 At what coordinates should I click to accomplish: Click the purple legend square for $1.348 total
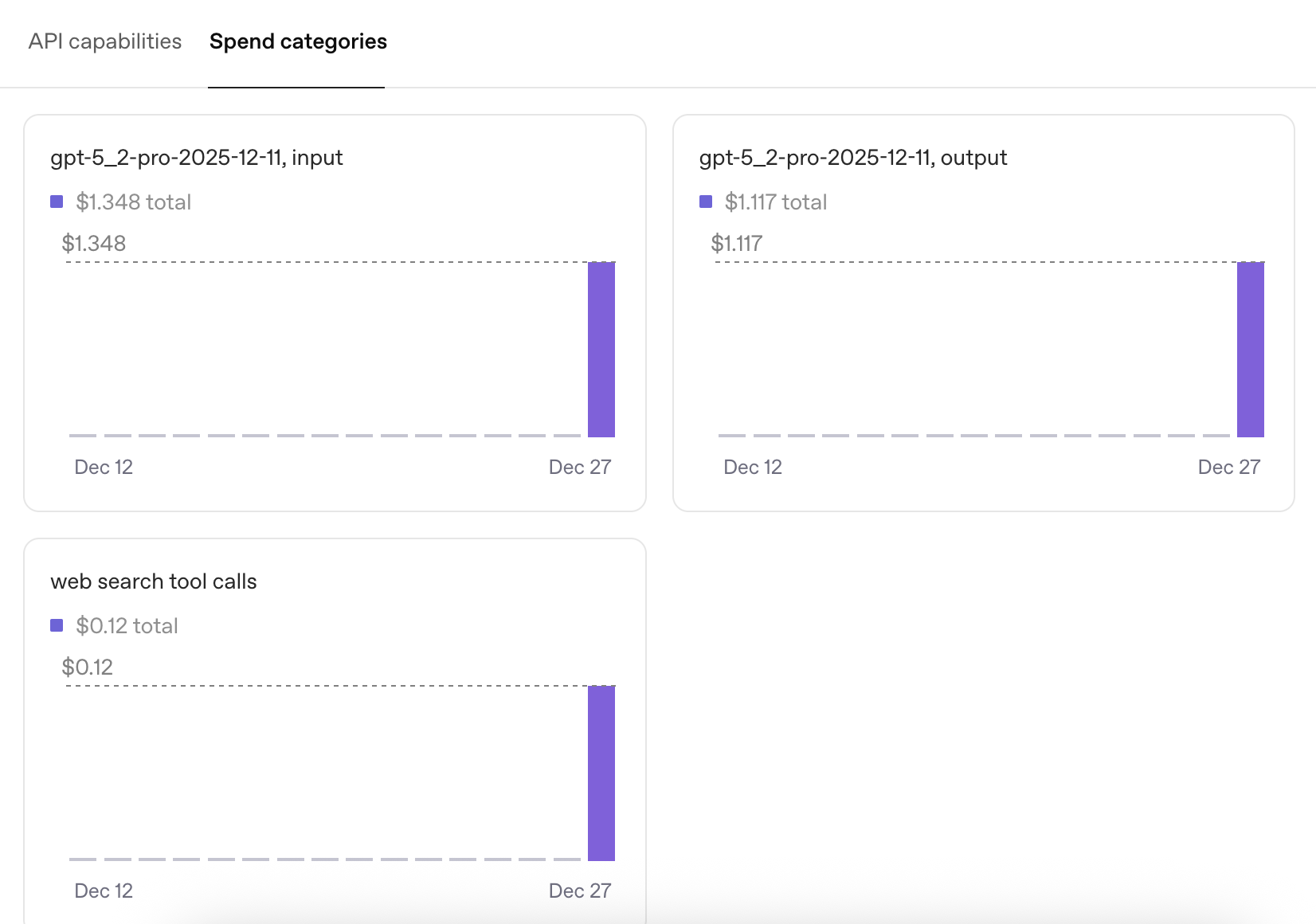(57, 202)
